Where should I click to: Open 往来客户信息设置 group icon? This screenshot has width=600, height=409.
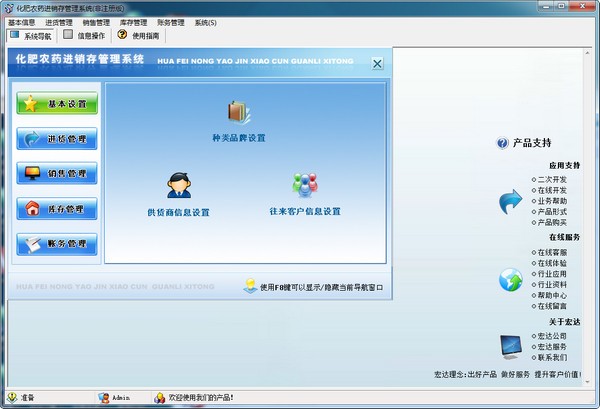tap(305, 185)
